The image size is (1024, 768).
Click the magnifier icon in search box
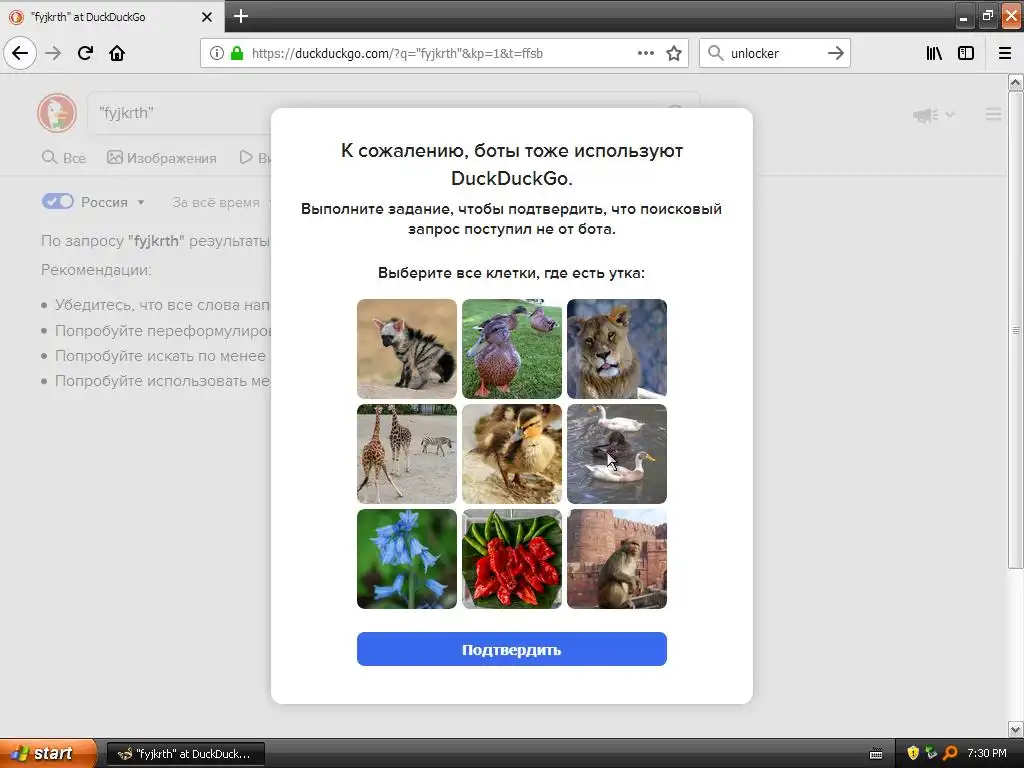tap(716, 53)
